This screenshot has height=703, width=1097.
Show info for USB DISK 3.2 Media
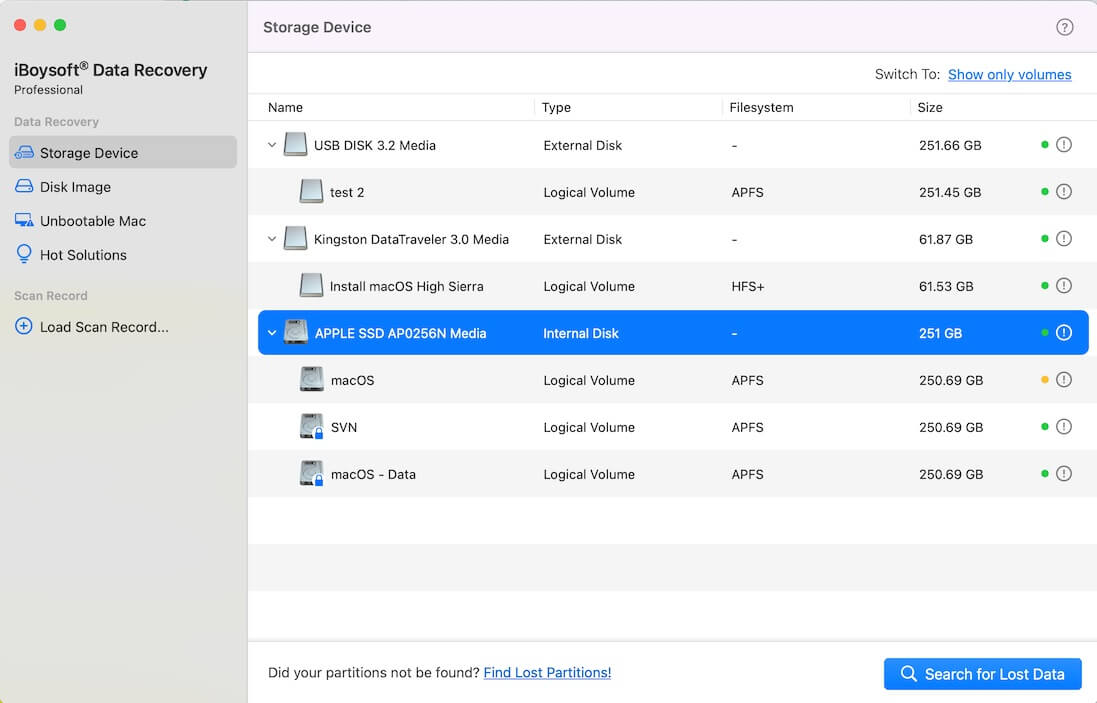coord(1063,145)
